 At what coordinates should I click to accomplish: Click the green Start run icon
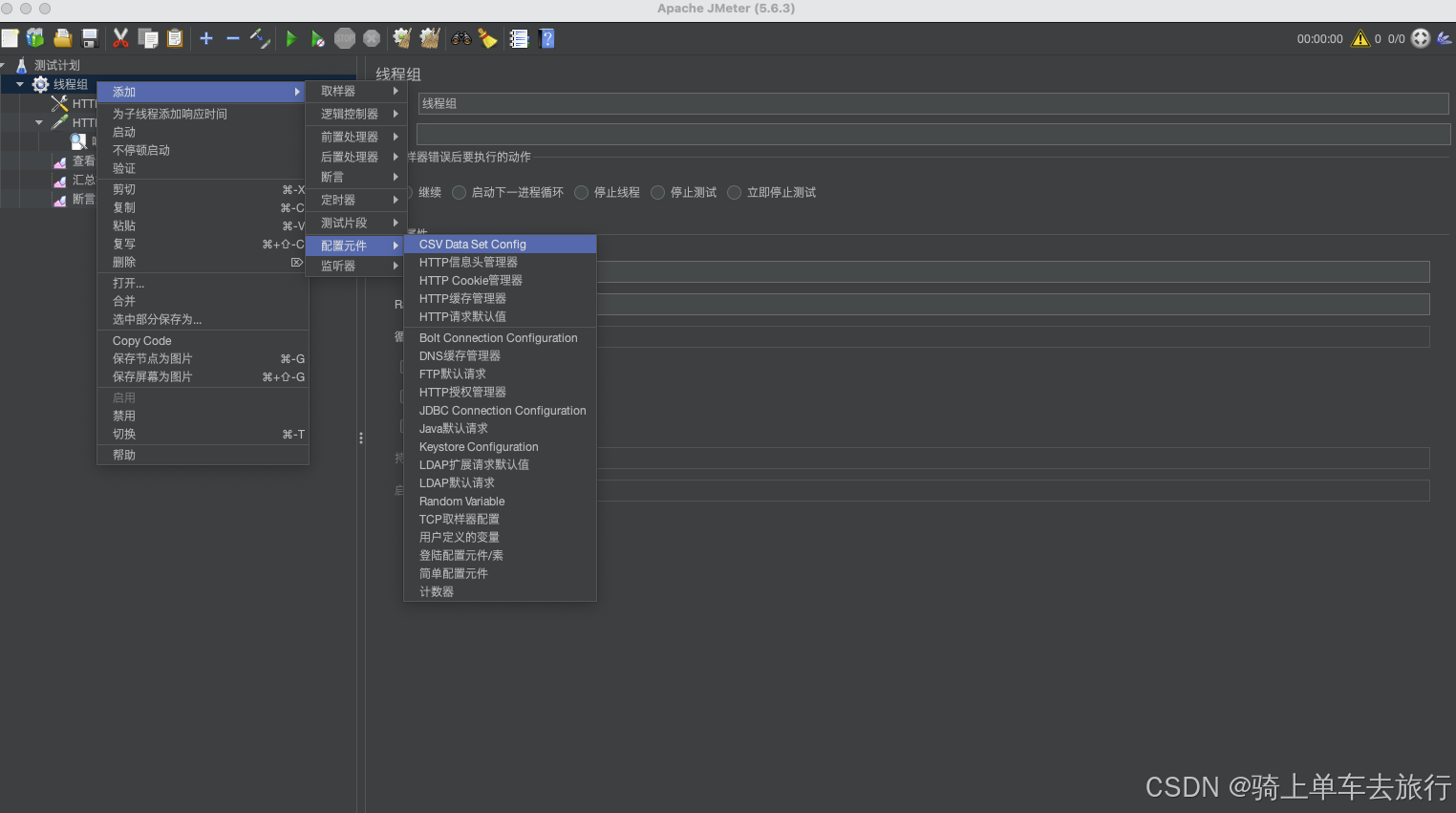(x=291, y=39)
